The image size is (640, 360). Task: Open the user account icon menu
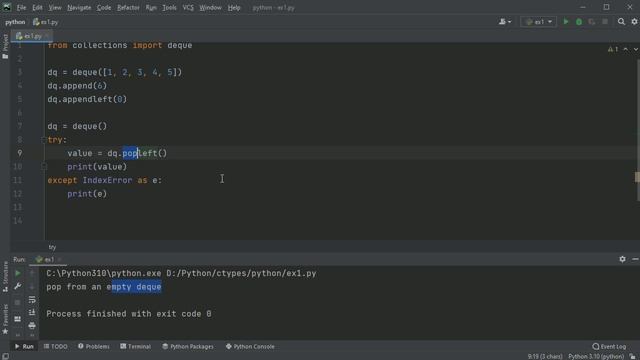(x=505, y=22)
